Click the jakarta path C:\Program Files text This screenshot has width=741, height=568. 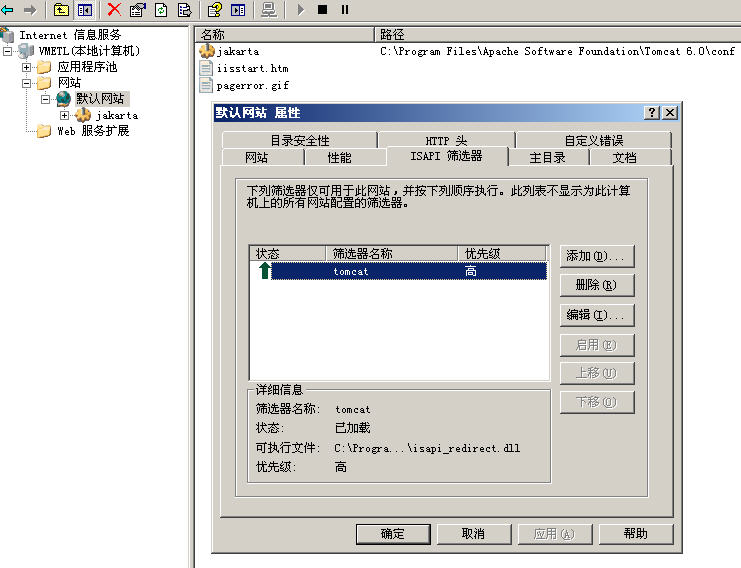coord(558,52)
